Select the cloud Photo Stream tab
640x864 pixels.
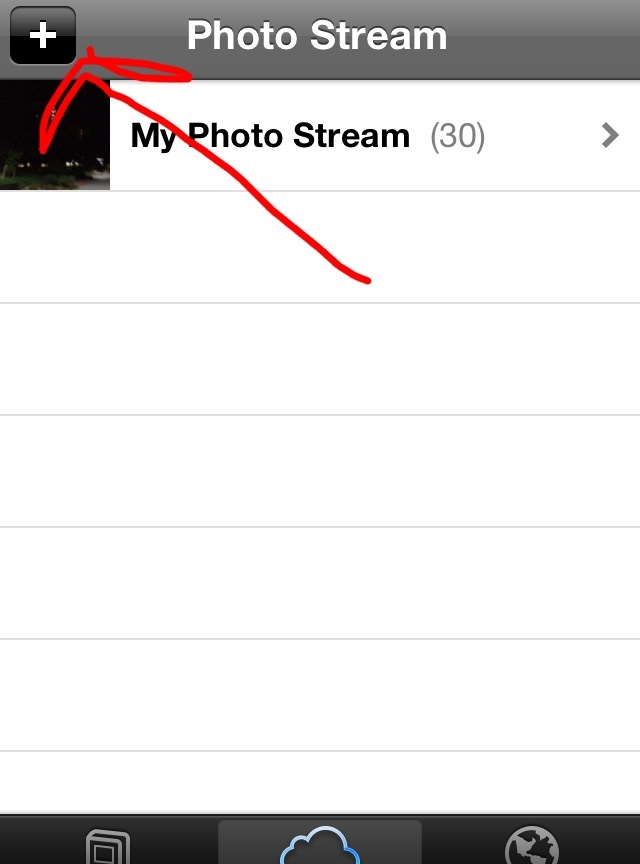320,845
